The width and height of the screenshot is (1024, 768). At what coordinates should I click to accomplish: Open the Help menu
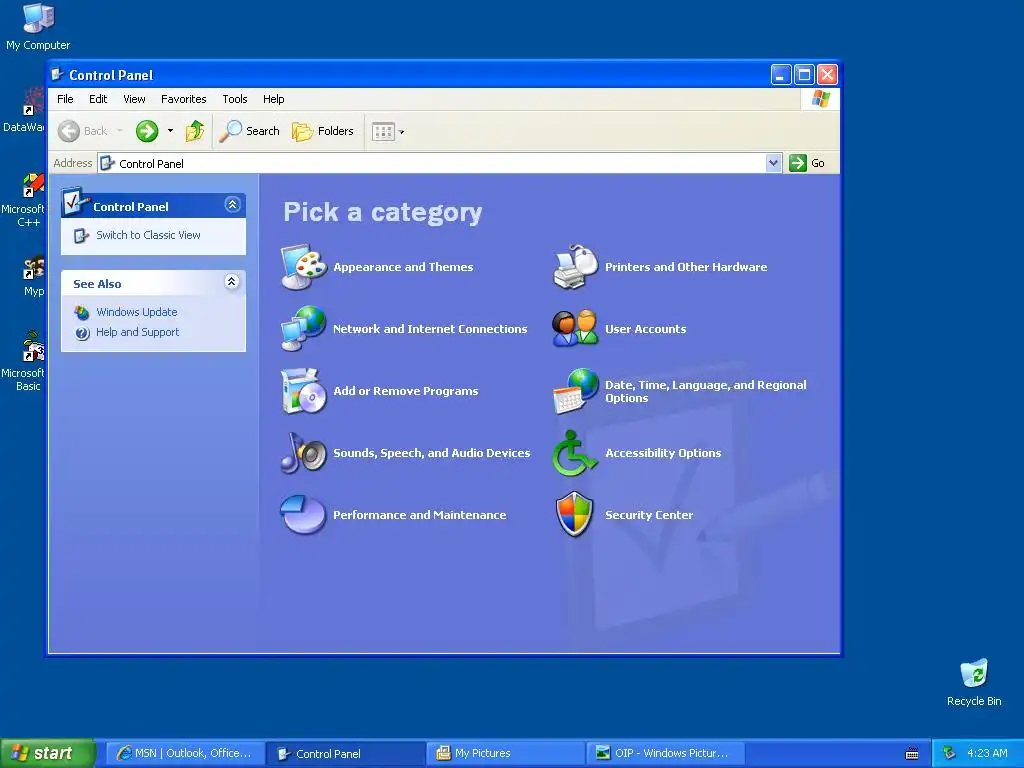tap(274, 99)
